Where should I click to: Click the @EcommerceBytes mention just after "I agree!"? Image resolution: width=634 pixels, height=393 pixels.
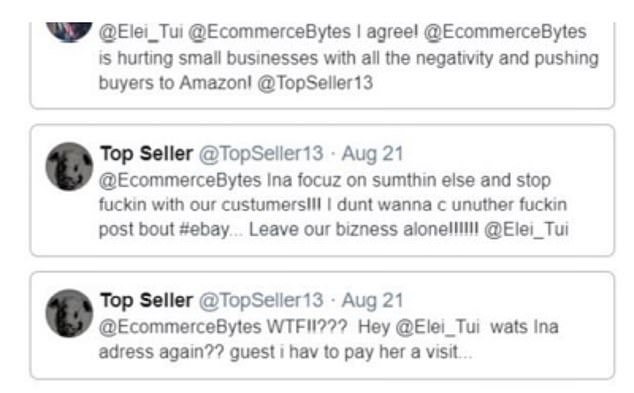coord(505,32)
